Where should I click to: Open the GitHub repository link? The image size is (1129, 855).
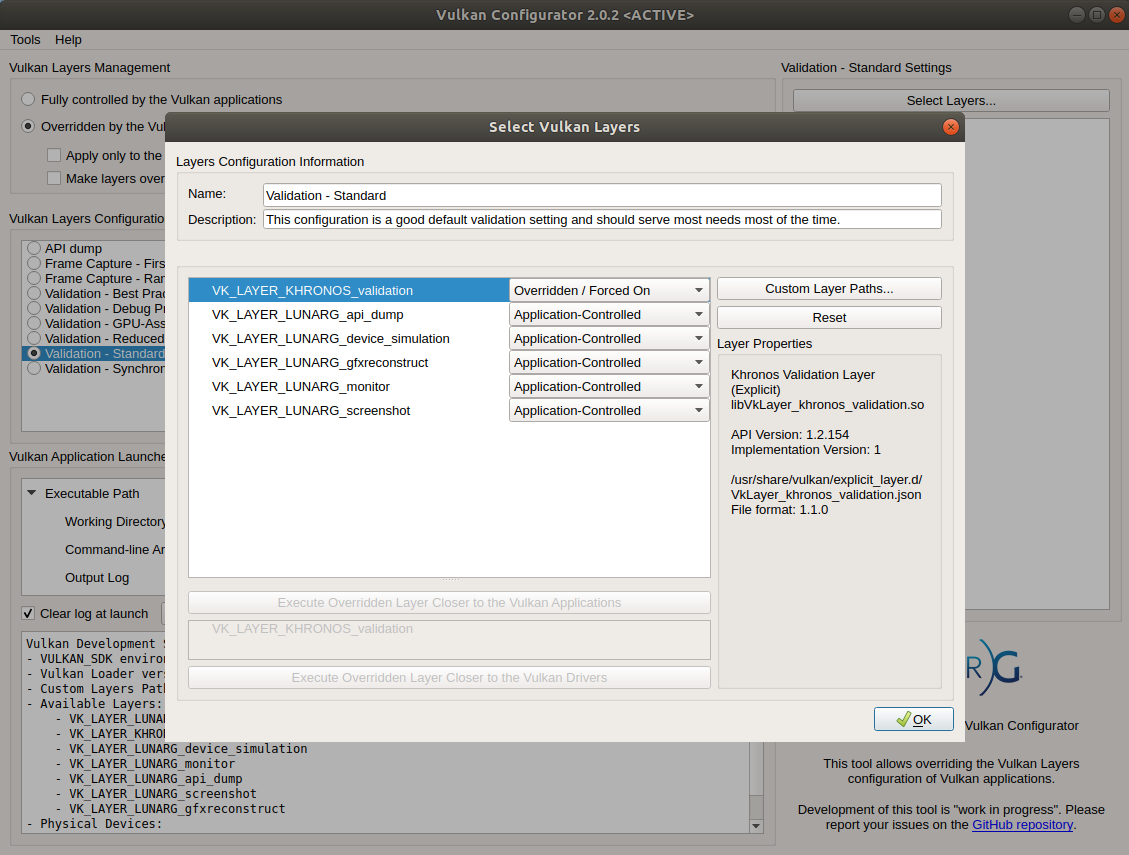click(x=1022, y=824)
